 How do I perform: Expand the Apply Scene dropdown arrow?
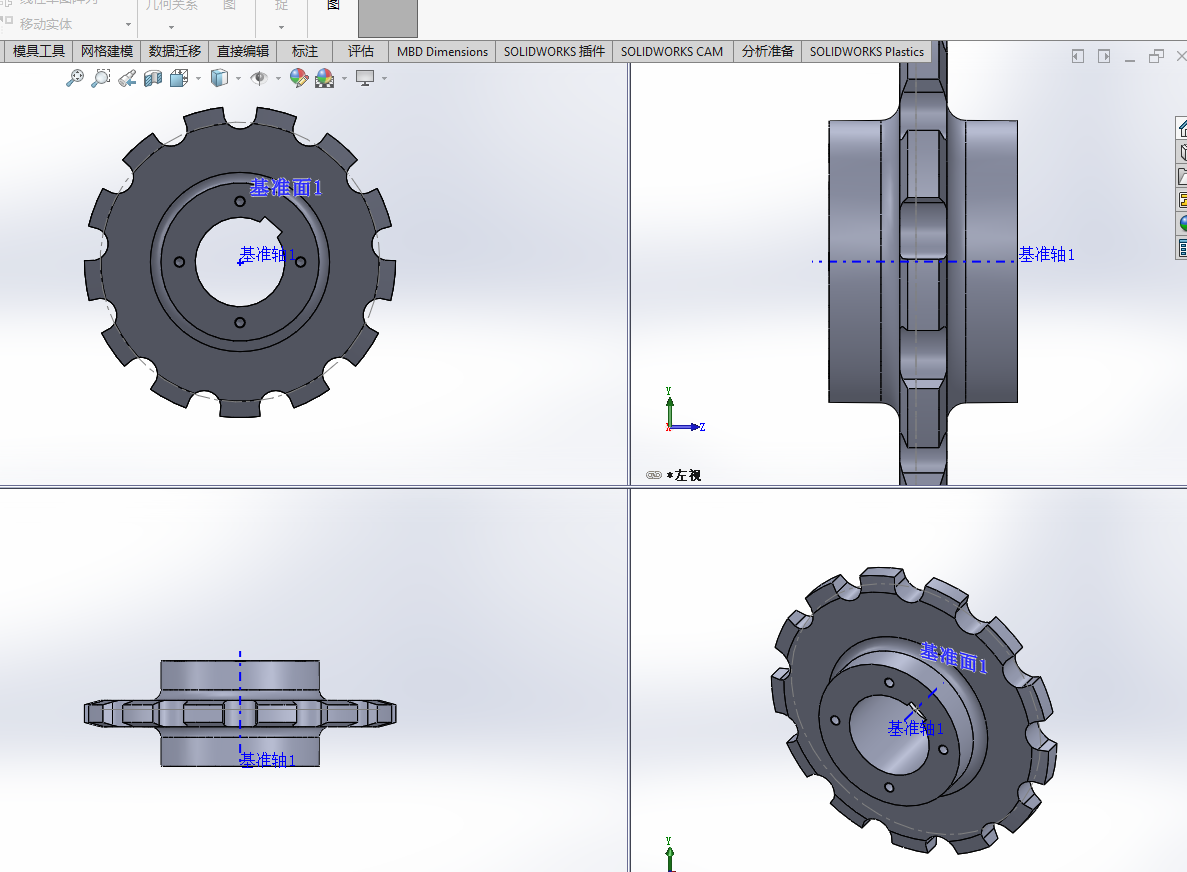coord(344,79)
